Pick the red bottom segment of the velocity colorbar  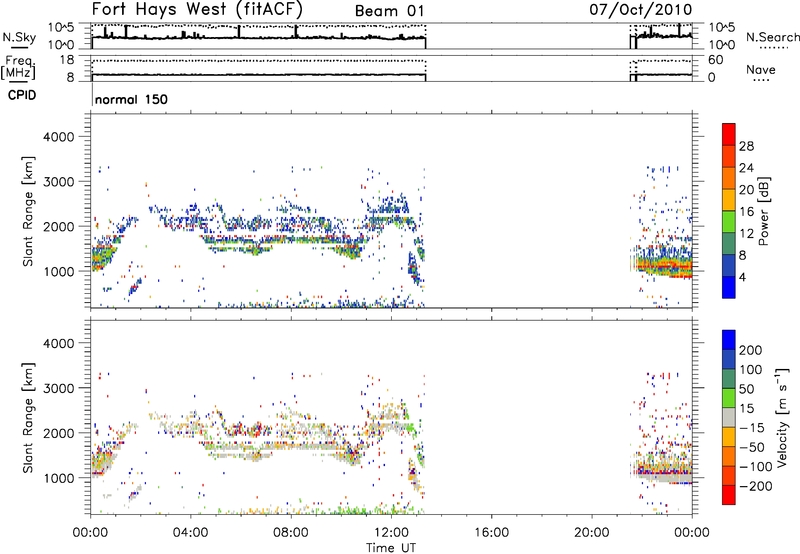coord(729,495)
